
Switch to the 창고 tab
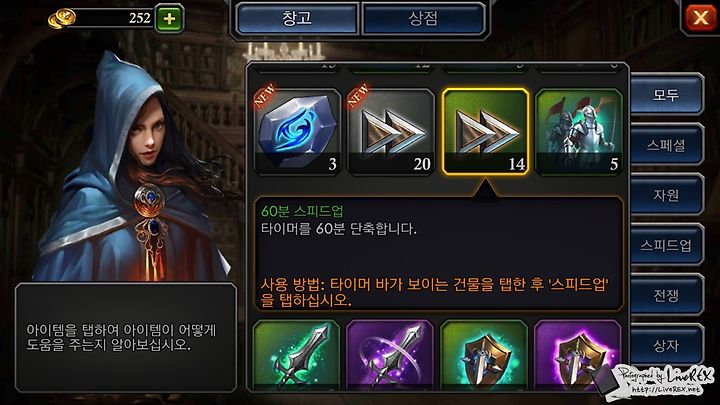click(x=297, y=19)
